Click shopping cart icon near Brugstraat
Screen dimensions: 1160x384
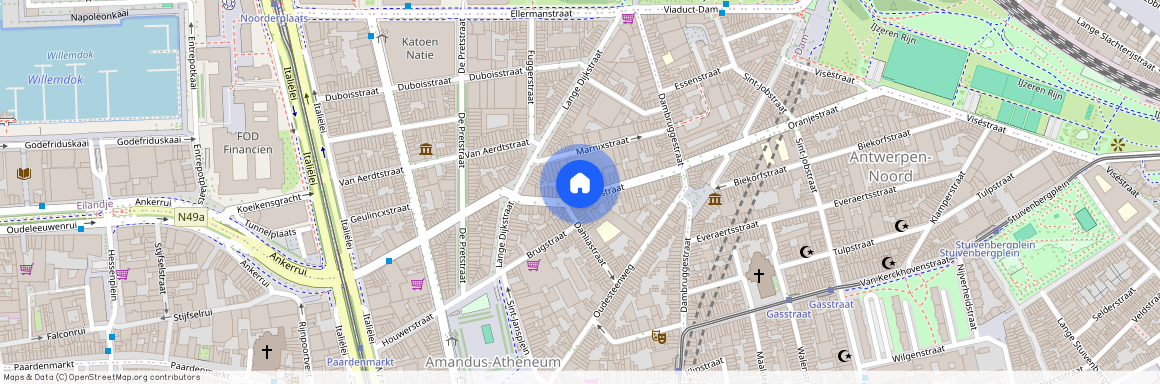(x=533, y=264)
